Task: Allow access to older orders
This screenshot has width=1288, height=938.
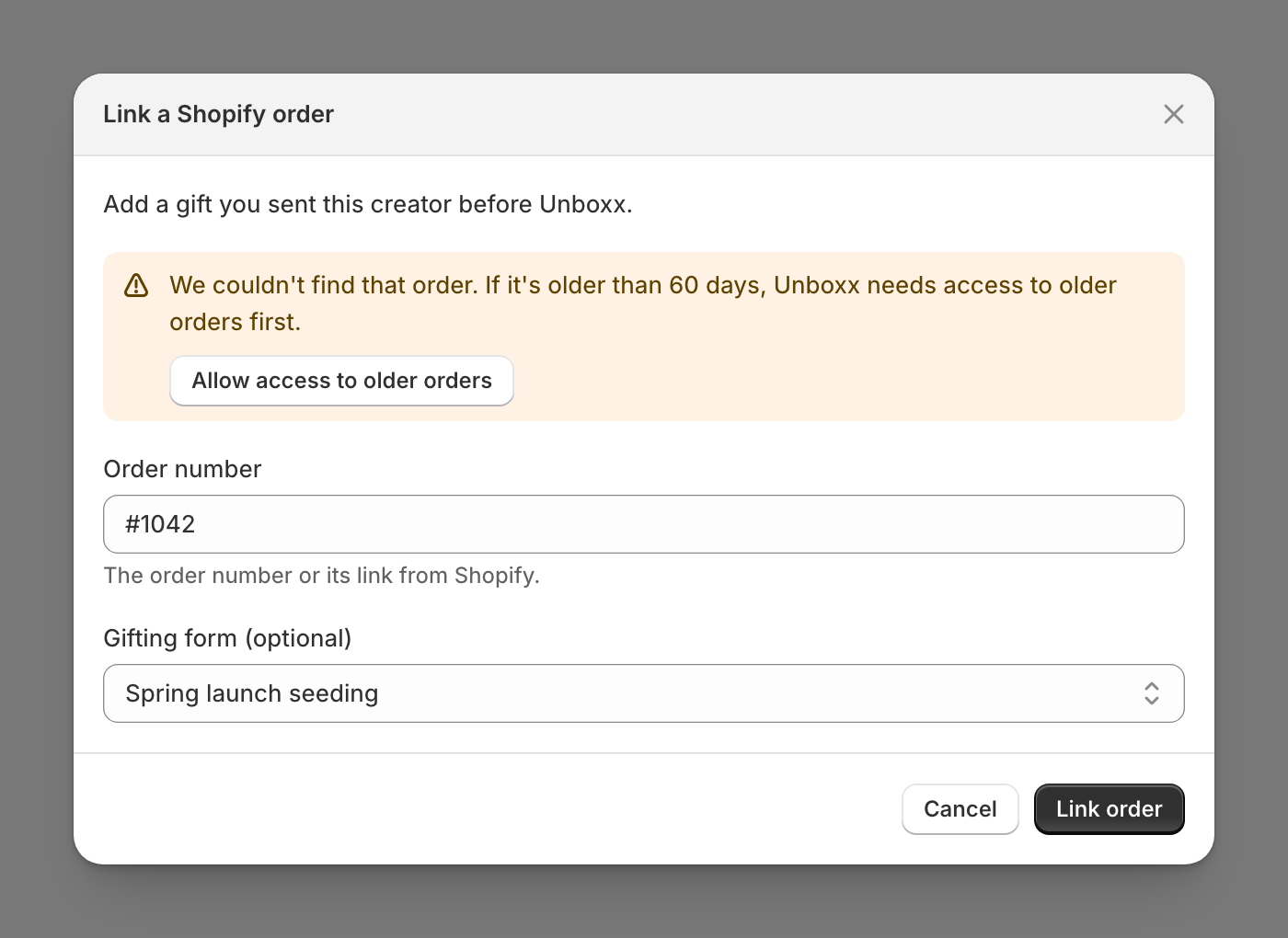Action: pyautogui.click(x=341, y=381)
